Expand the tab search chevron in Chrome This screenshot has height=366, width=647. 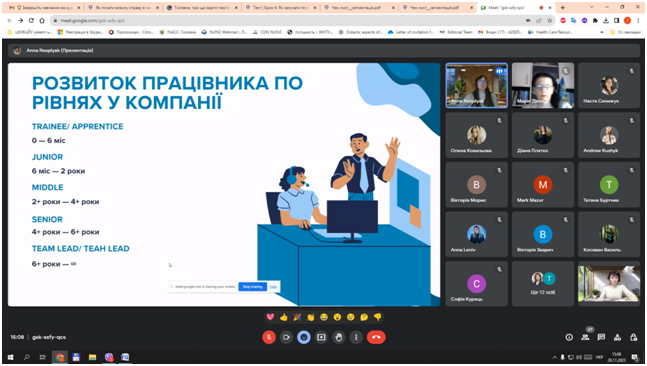(591, 7)
